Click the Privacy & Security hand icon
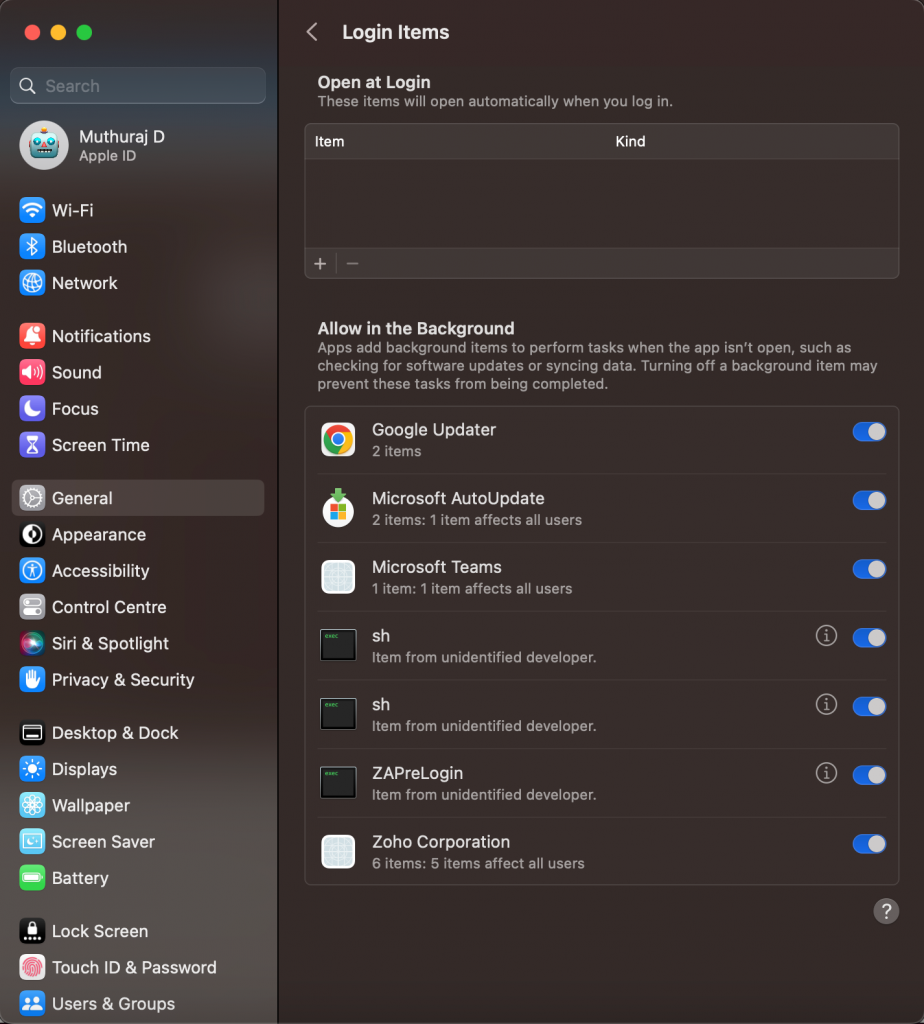Image resolution: width=924 pixels, height=1024 pixels. coord(32,680)
